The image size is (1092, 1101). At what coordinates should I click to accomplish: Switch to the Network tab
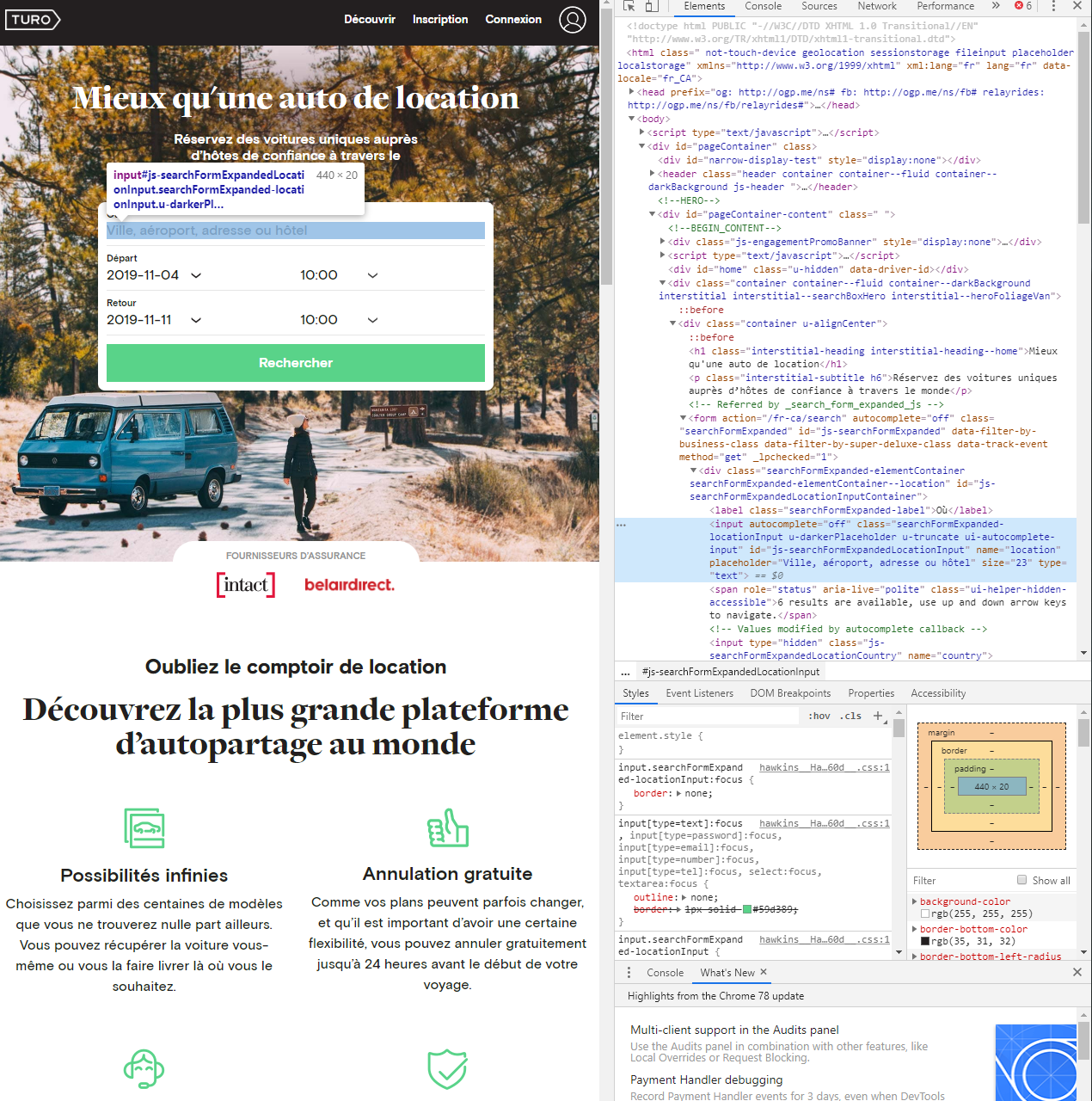point(876,6)
